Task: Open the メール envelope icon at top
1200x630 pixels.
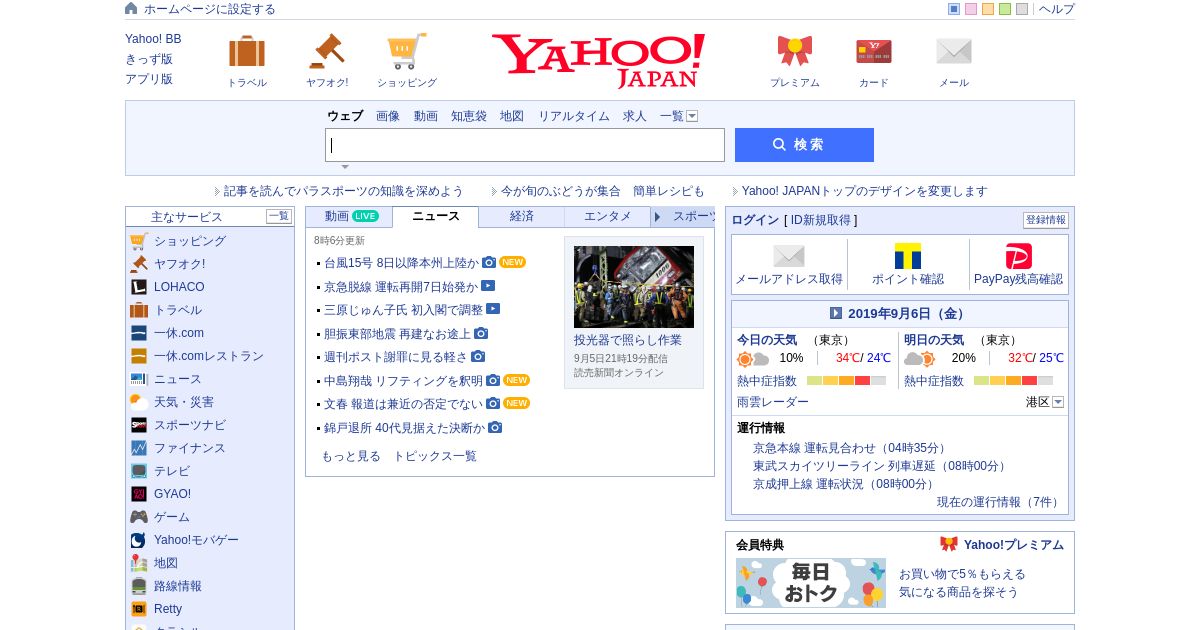Action: [x=954, y=51]
